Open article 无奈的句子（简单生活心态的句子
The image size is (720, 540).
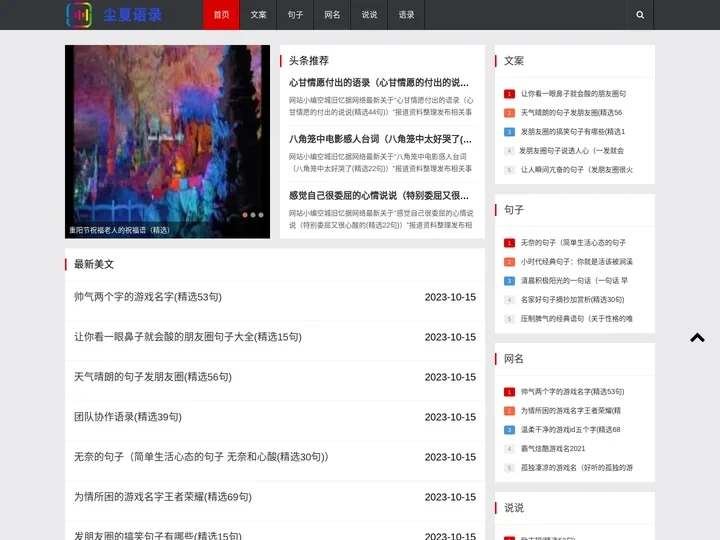click(201, 457)
